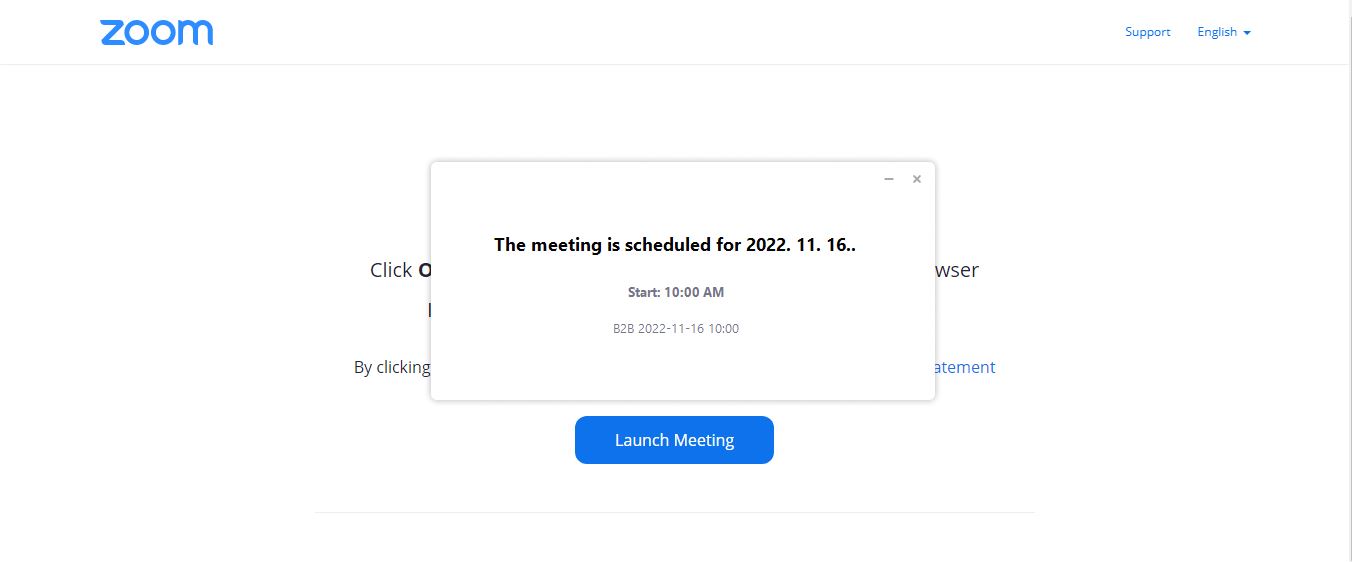
Task: Click the Launch Meeting button
Action: pos(674,440)
